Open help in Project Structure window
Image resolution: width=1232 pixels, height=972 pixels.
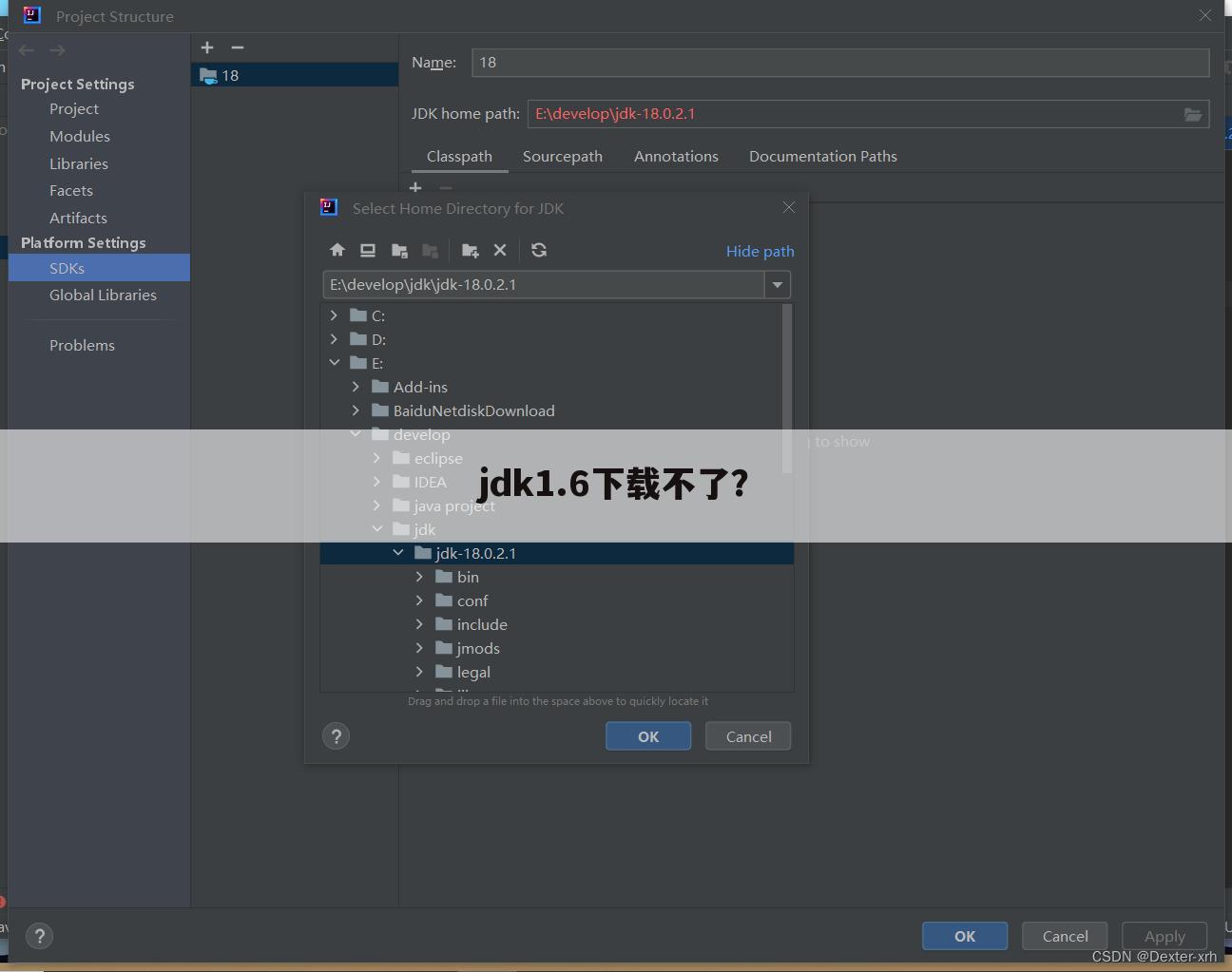tap(40, 937)
